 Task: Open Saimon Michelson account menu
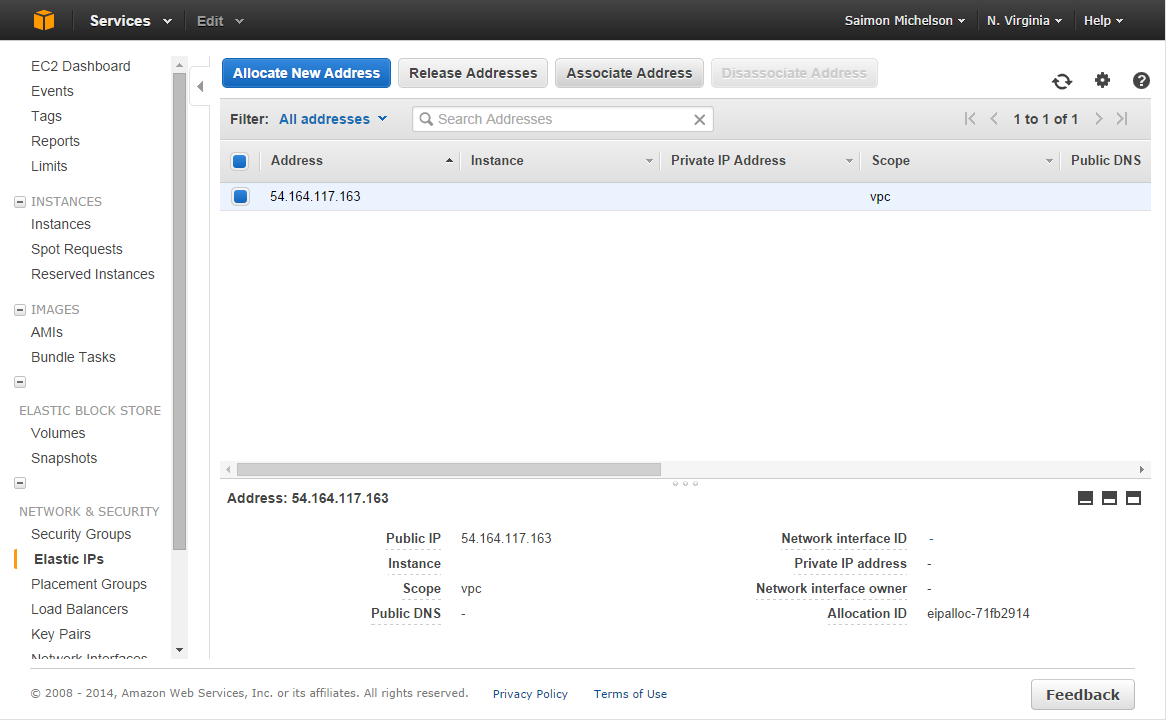coord(904,21)
